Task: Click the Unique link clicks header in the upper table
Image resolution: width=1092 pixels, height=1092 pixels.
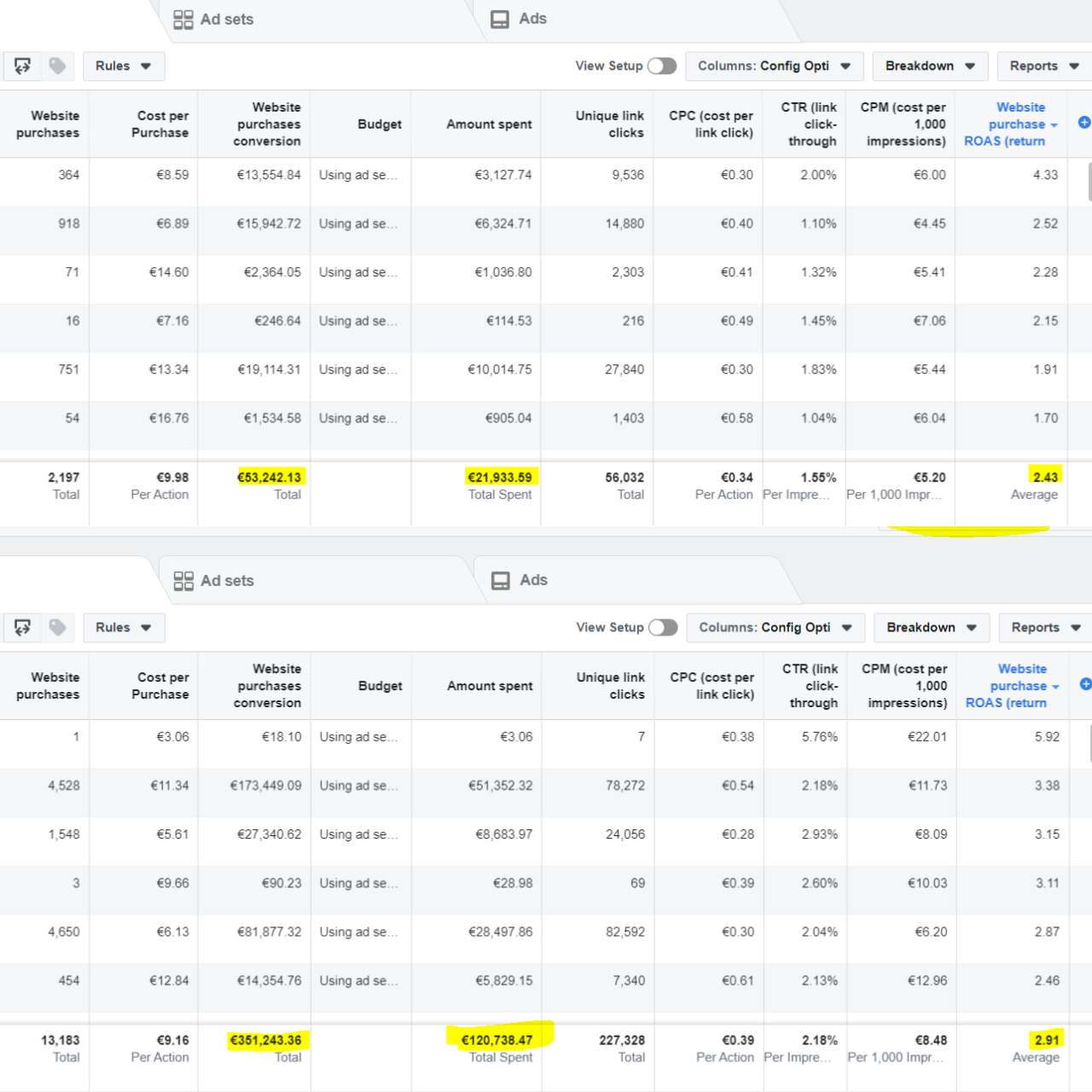Action: 609,125
